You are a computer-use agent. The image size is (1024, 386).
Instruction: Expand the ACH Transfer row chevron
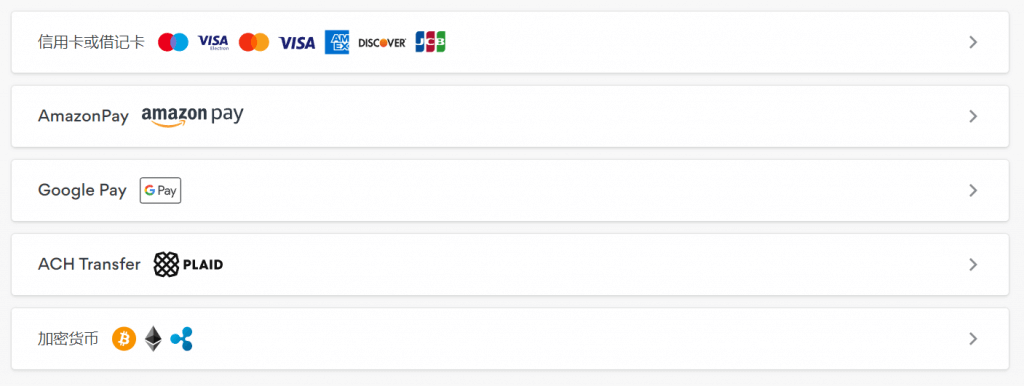point(973,265)
